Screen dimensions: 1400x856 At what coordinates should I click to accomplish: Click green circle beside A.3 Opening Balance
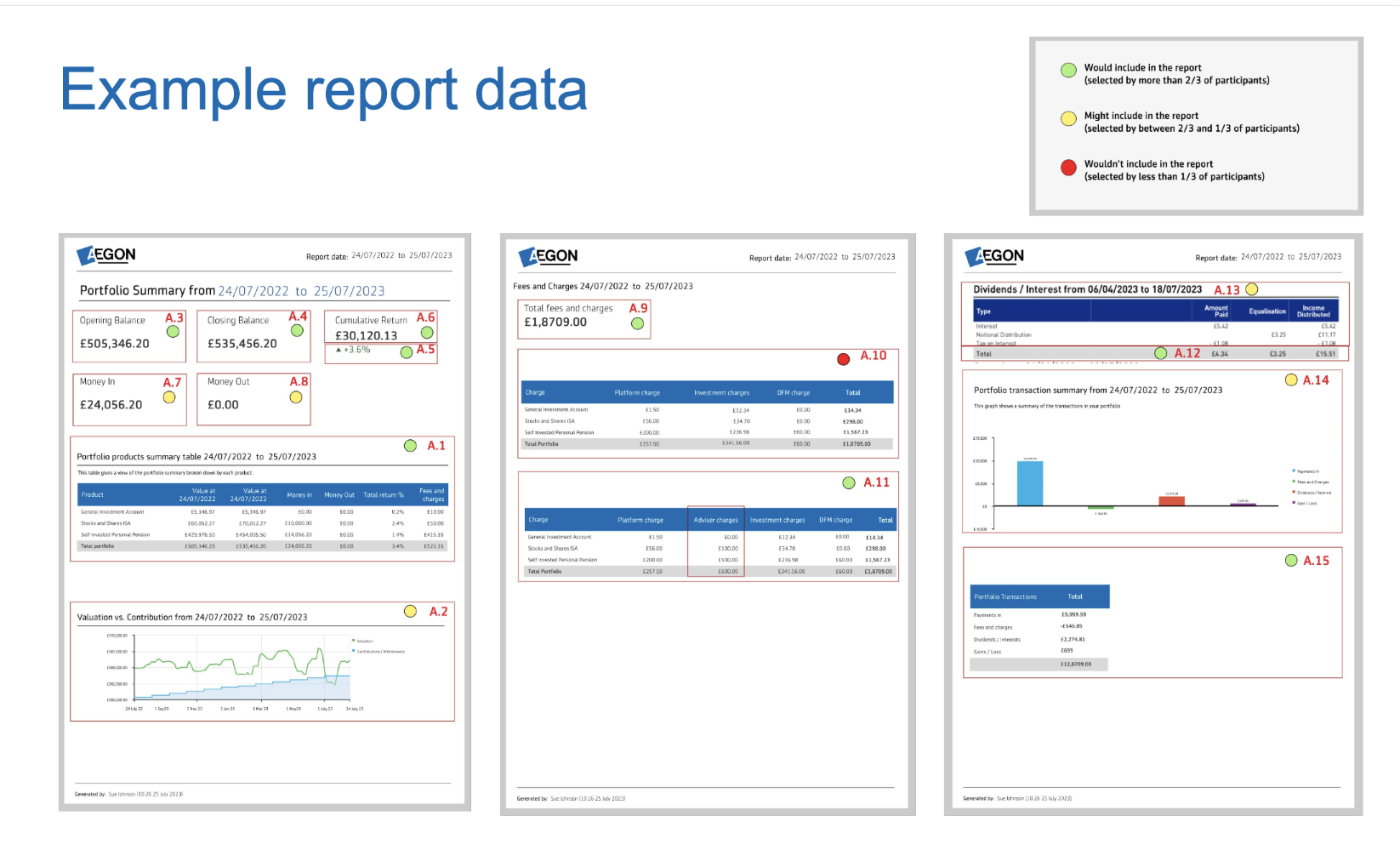(173, 332)
